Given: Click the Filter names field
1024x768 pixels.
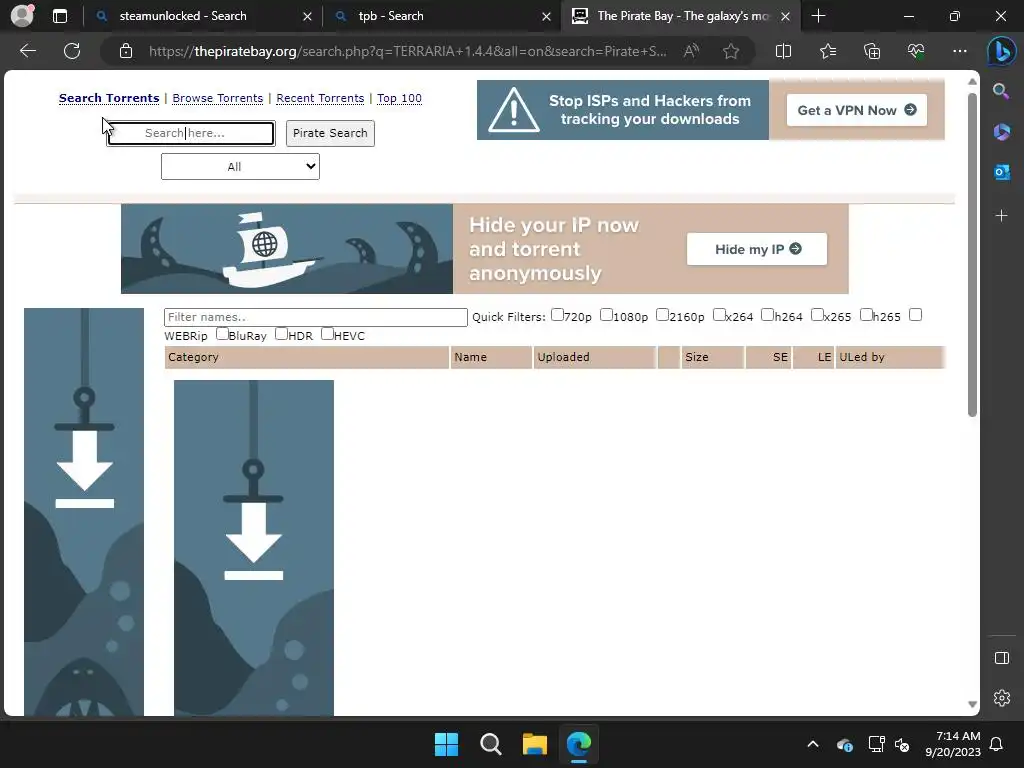Looking at the screenshot, I should pyautogui.click(x=315, y=317).
